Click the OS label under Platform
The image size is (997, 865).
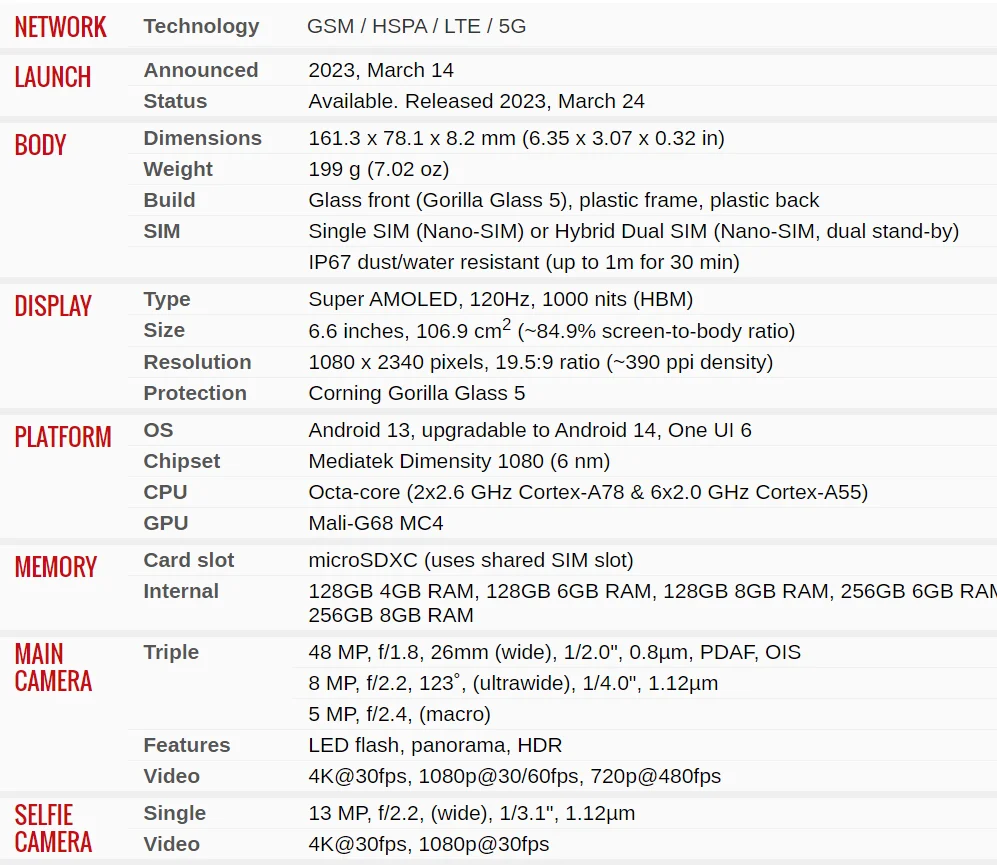click(x=158, y=430)
